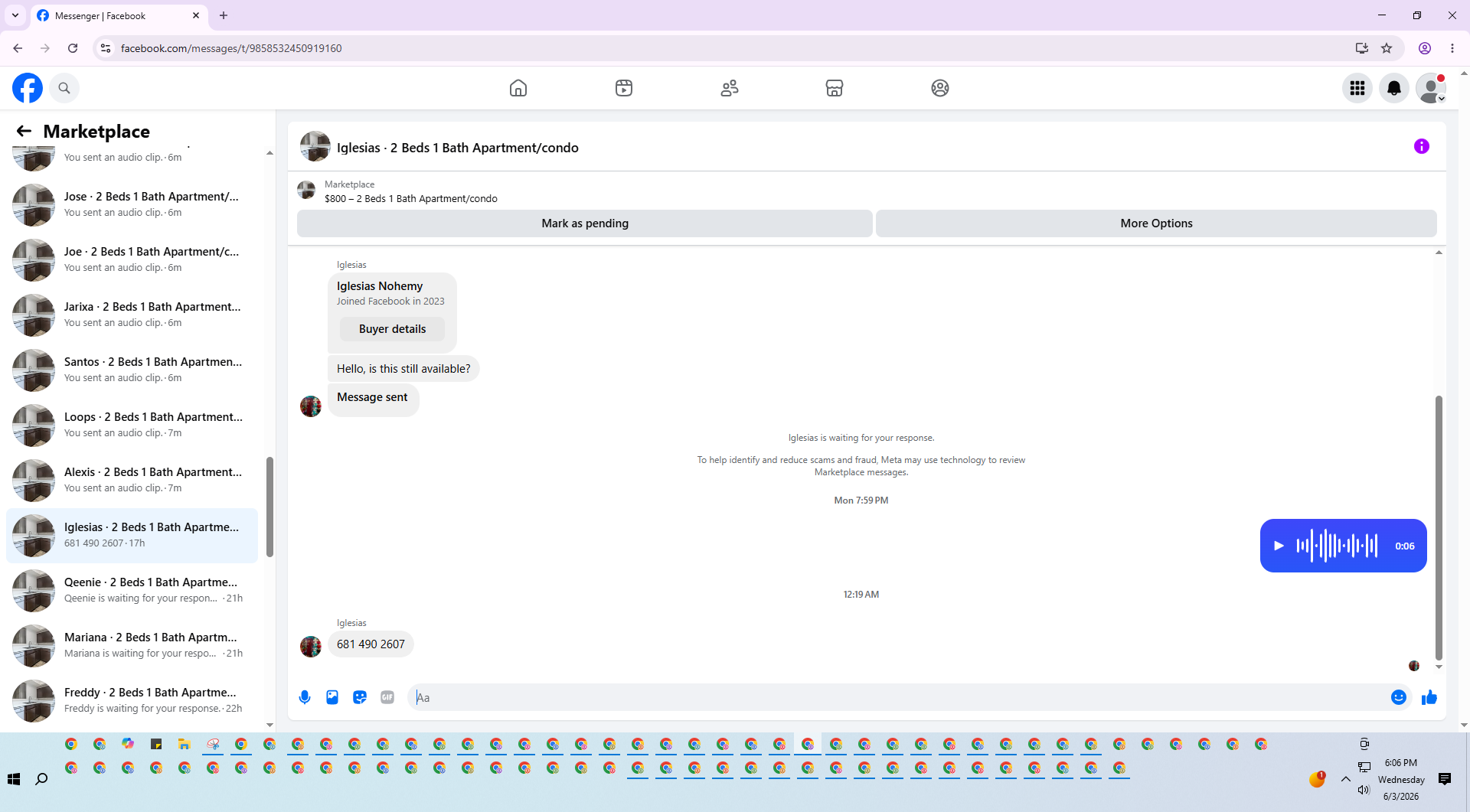1470x812 pixels.
Task: Click the conversation list scrollbar thumb
Action: 269,507
